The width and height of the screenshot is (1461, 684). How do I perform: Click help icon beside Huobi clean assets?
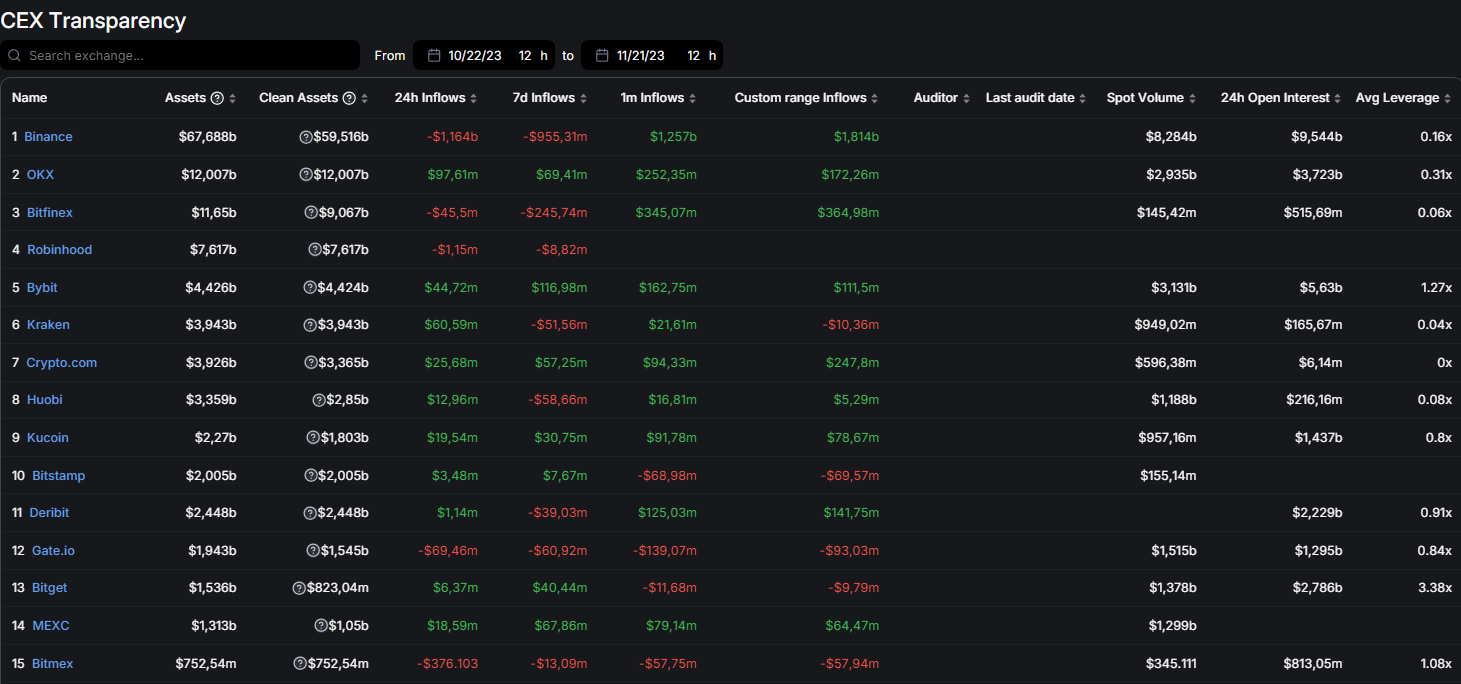(x=319, y=400)
